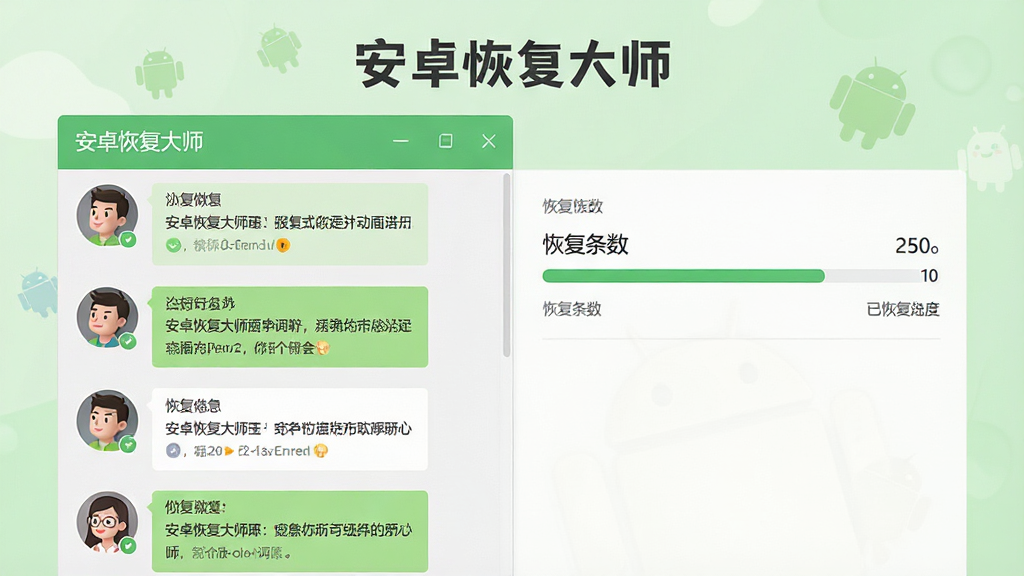Maximize the 安卓恢复大师 window

pos(445,141)
